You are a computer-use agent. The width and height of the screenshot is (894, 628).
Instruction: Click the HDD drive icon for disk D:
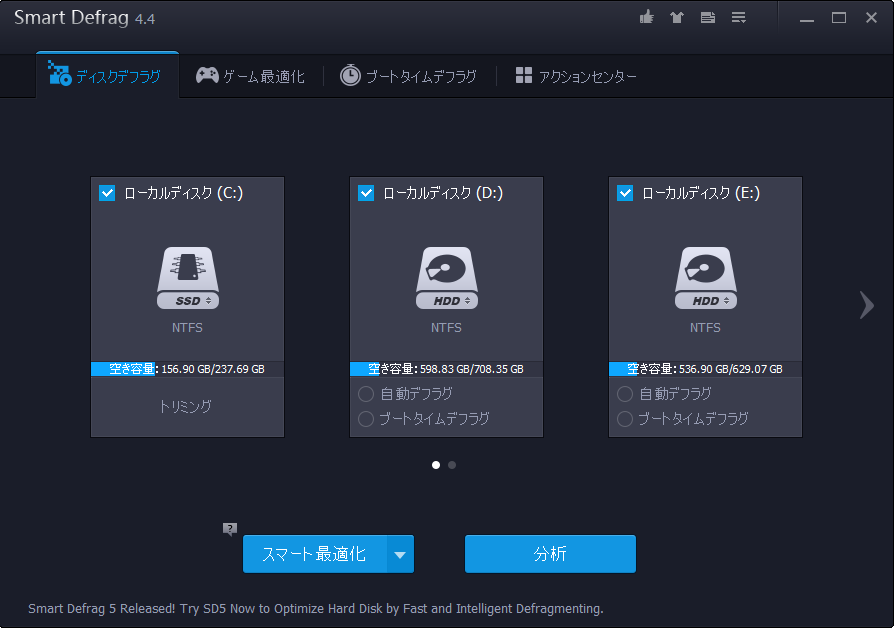(446, 278)
